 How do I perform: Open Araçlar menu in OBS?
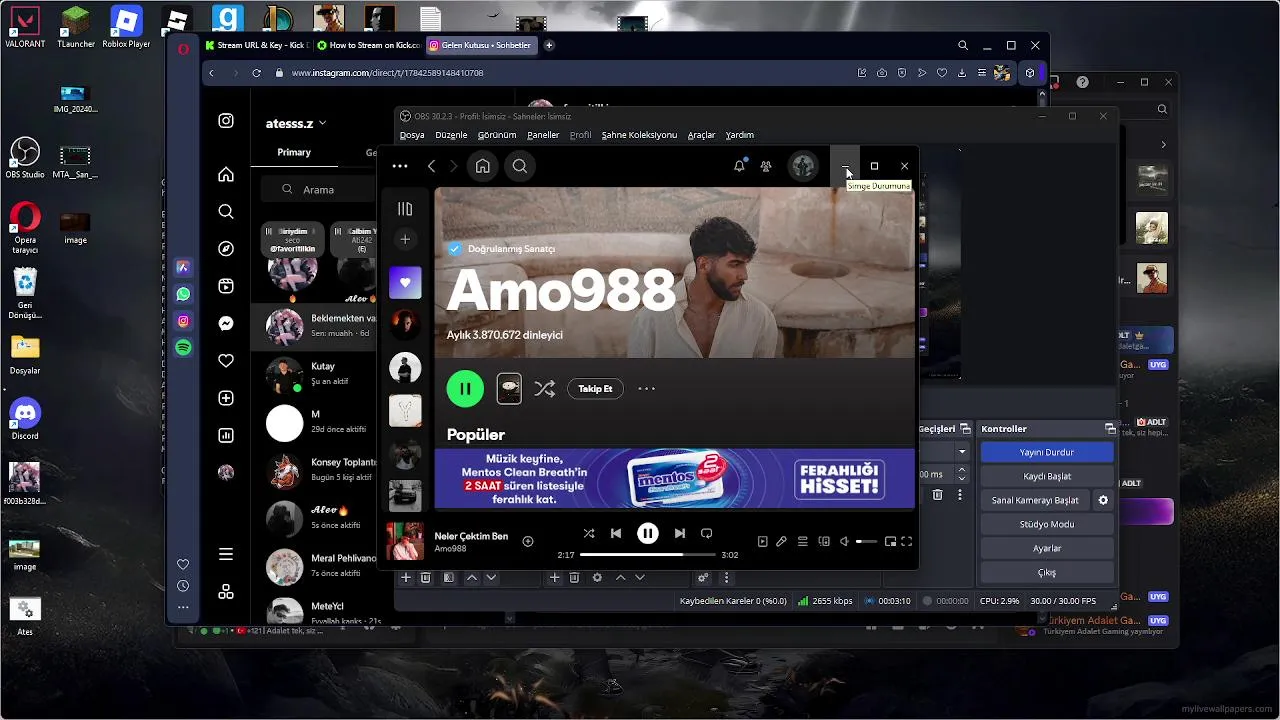click(701, 135)
